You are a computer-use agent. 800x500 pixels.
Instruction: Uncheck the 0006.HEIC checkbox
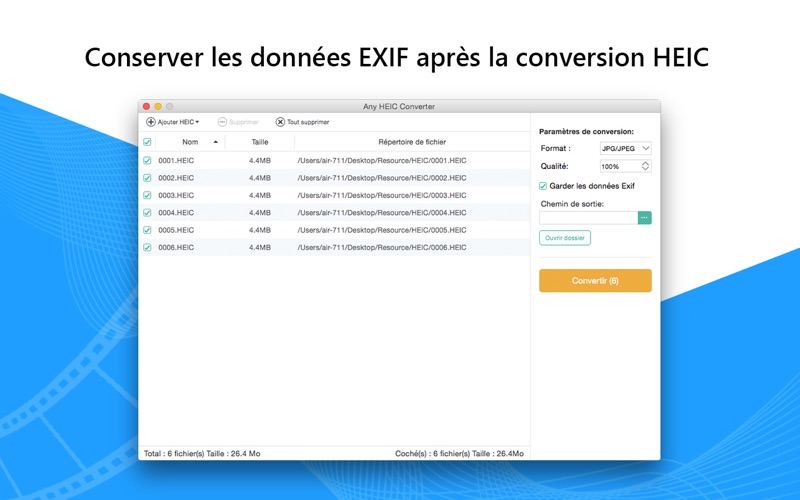tap(147, 247)
